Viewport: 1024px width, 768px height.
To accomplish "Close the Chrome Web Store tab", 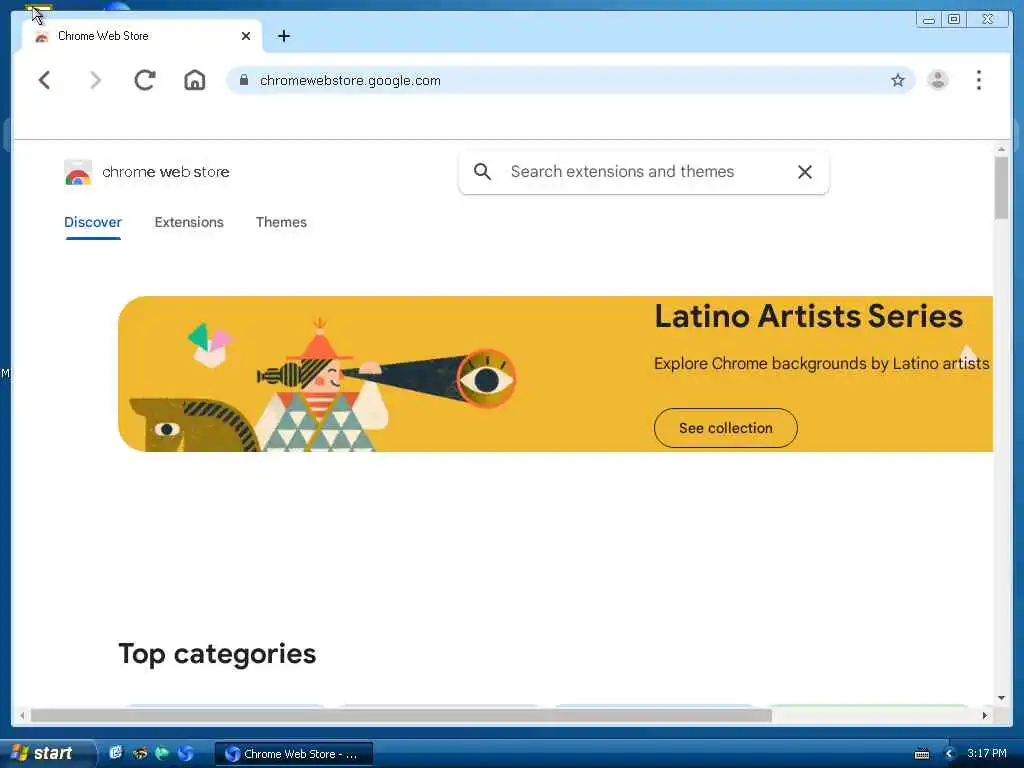I will pos(246,36).
